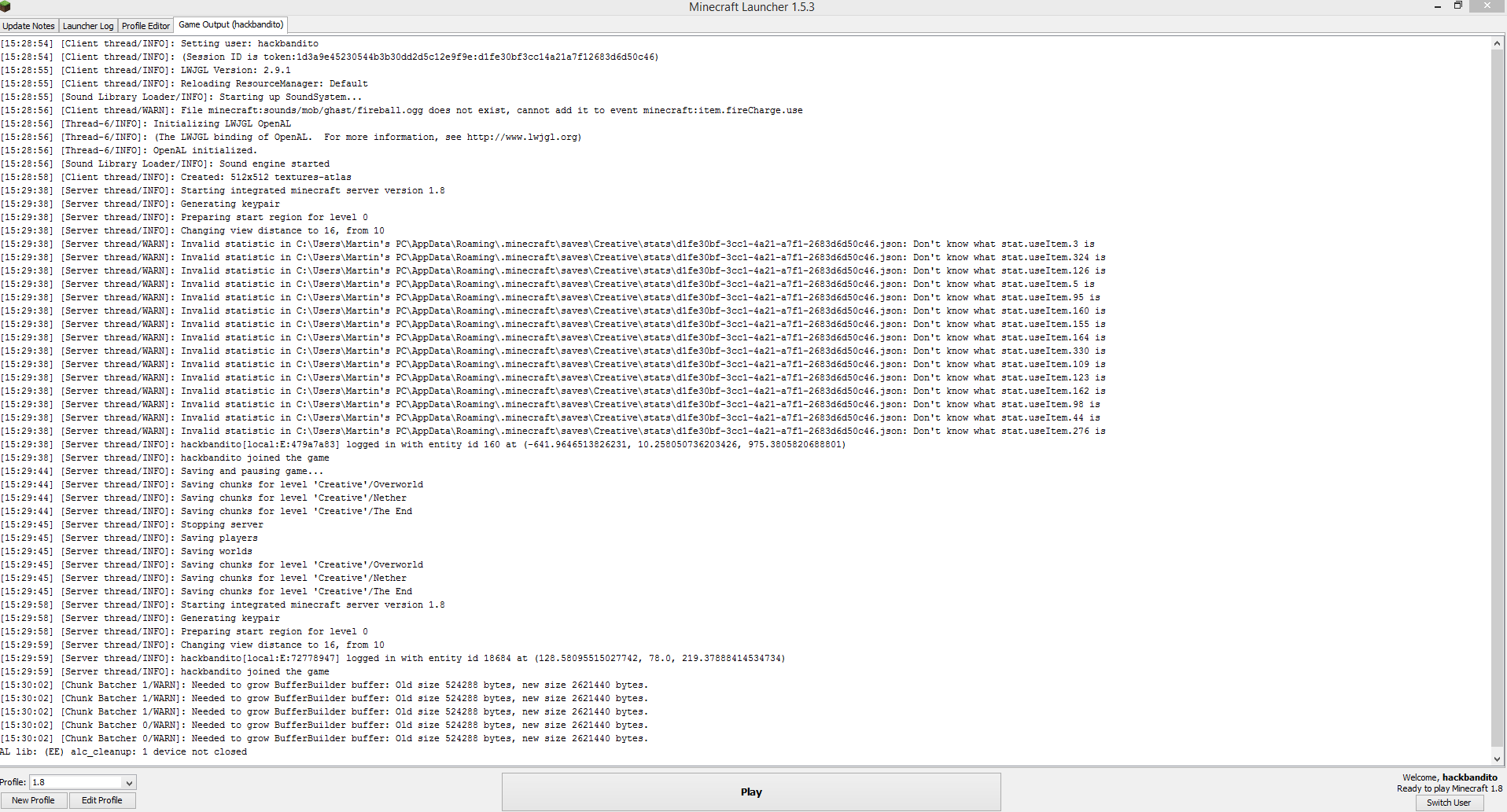Viewport: 1507px width, 812px height.
Task: Click the "Setting user: hackbandito" log line
Action: tap(160, 44)
